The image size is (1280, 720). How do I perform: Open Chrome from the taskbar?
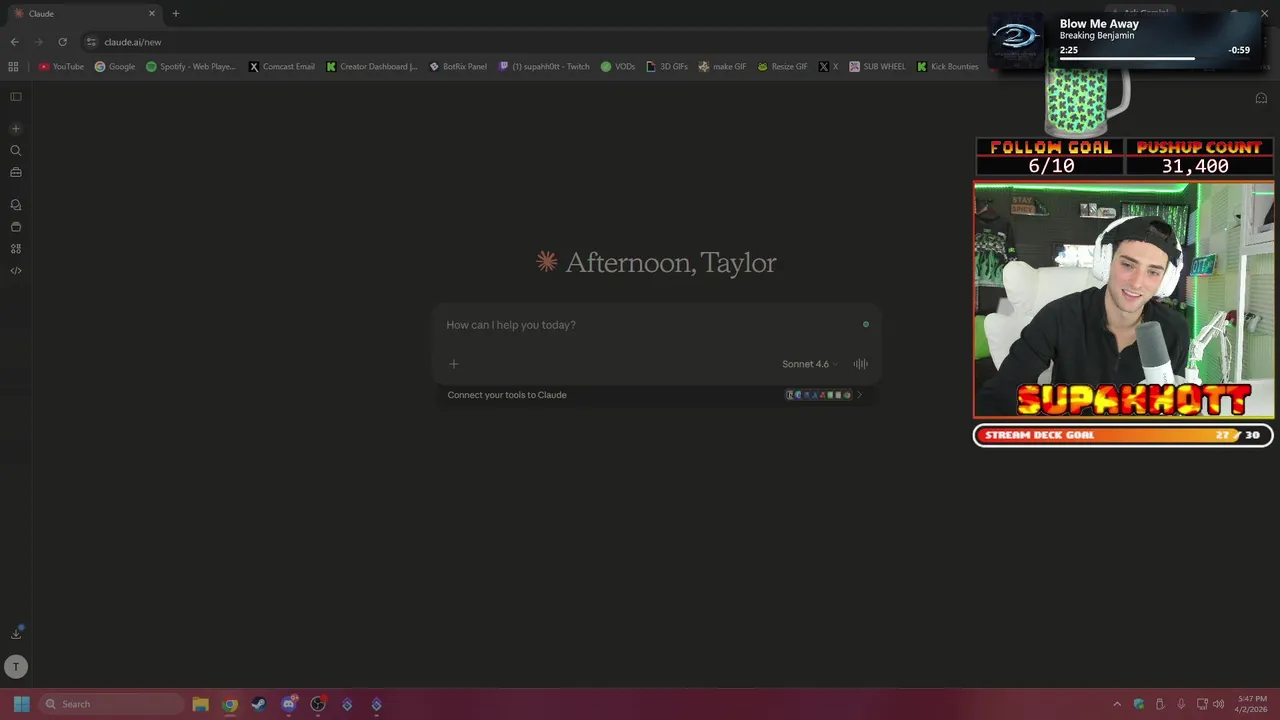point(230,704)
